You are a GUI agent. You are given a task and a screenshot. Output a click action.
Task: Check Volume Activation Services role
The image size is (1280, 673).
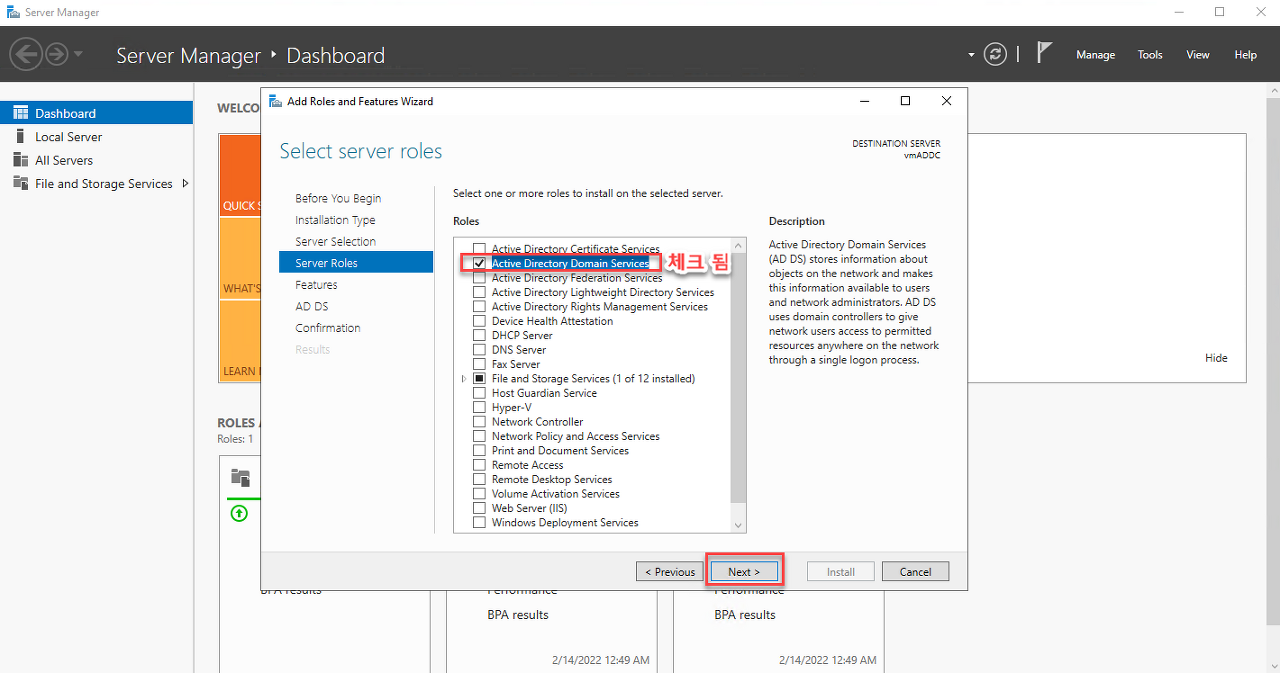pyautogui.click(x=479, y=494)
